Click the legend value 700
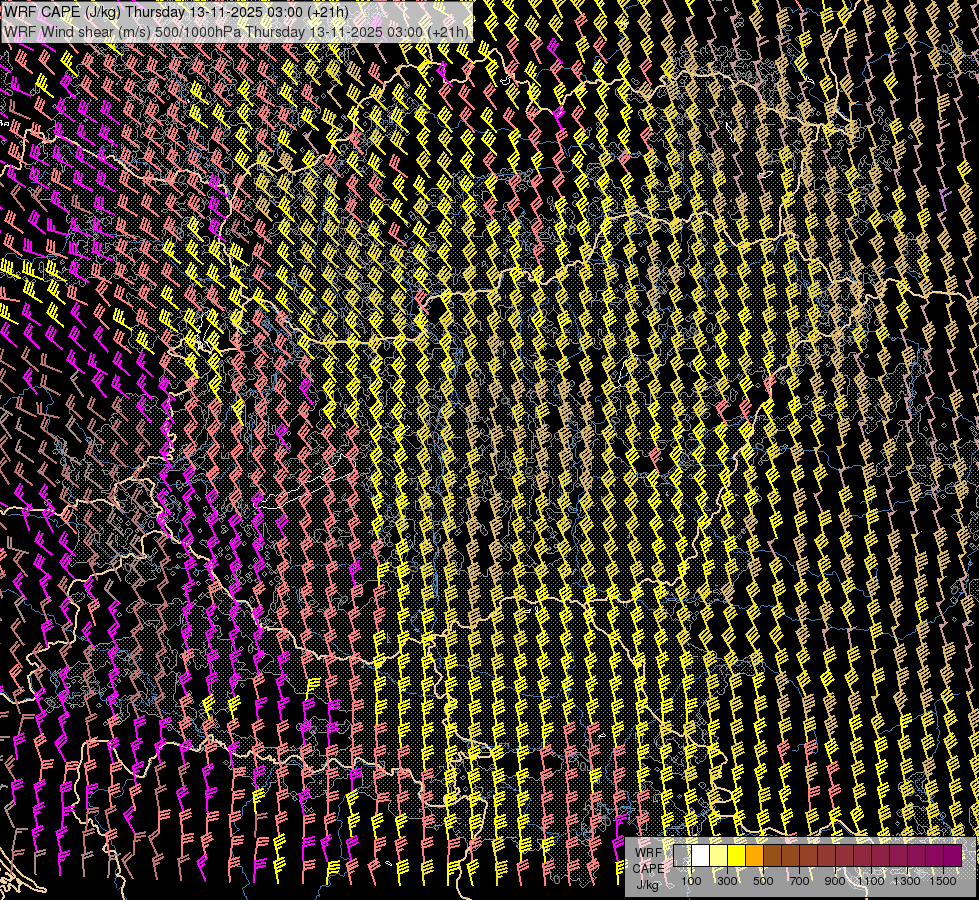979x900 pixels. [799, 881]
